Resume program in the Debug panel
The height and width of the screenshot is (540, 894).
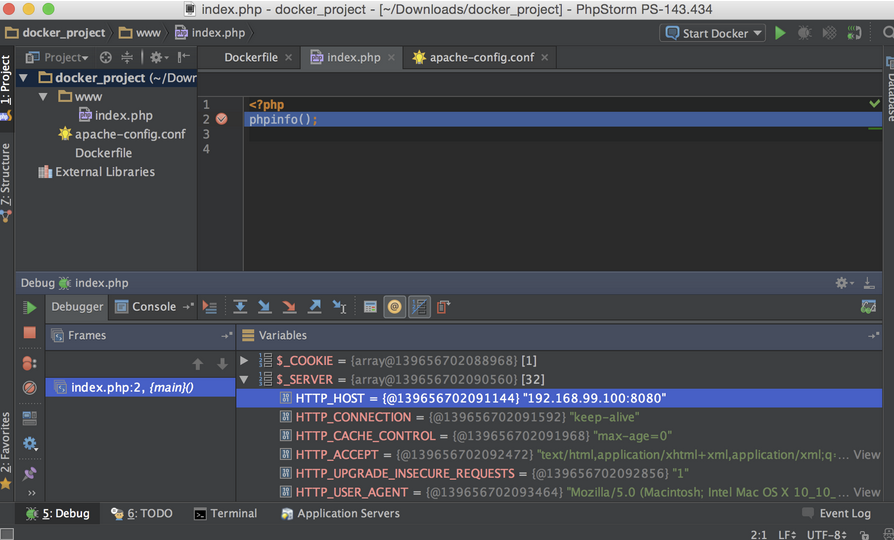tap(30, 308)
